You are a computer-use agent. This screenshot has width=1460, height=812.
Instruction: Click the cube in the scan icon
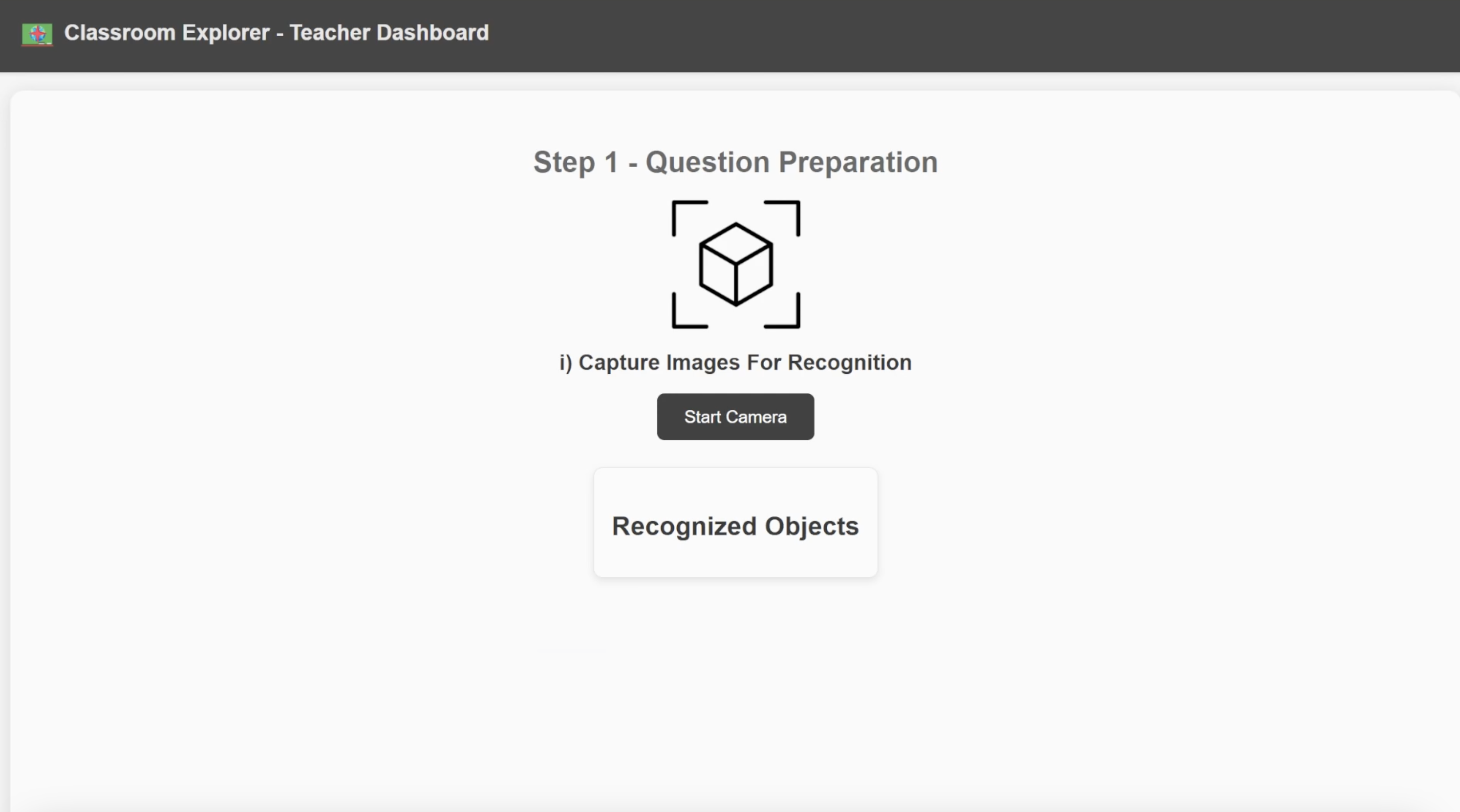tap(736, 265)
